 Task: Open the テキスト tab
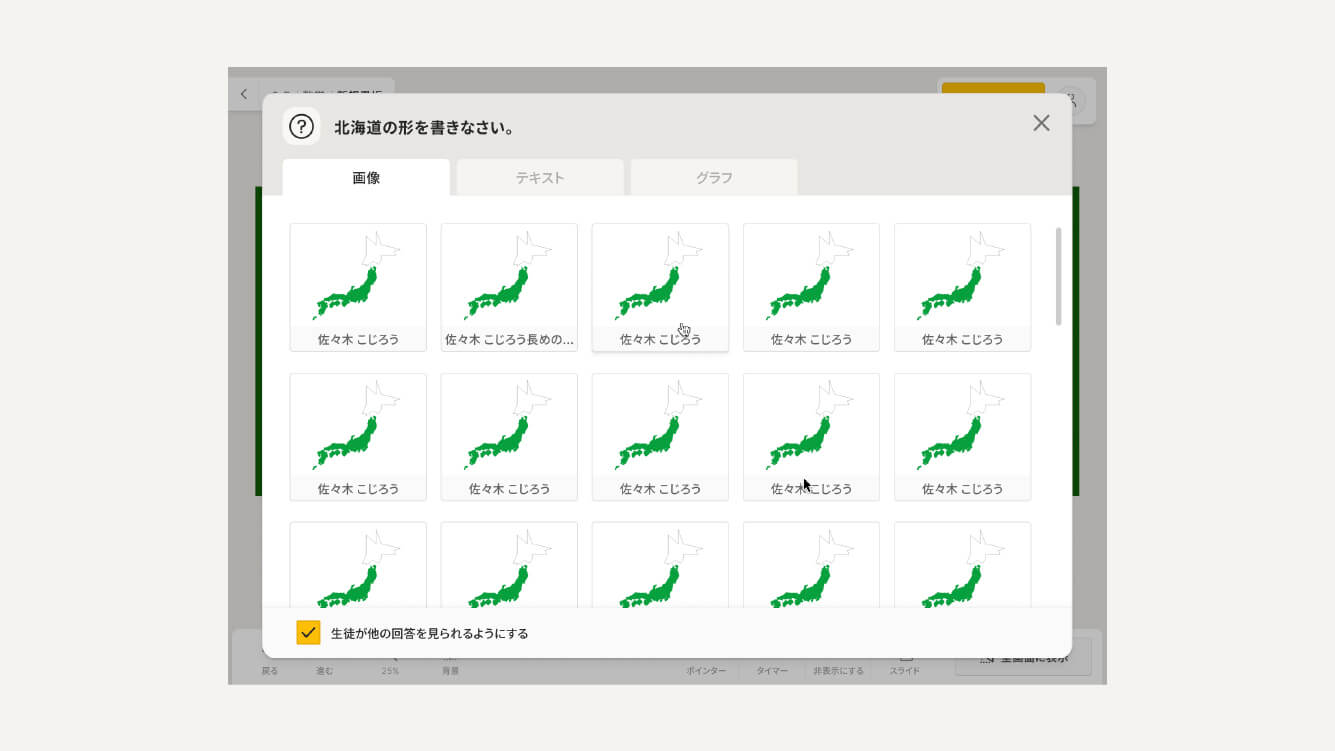(540, 178)
